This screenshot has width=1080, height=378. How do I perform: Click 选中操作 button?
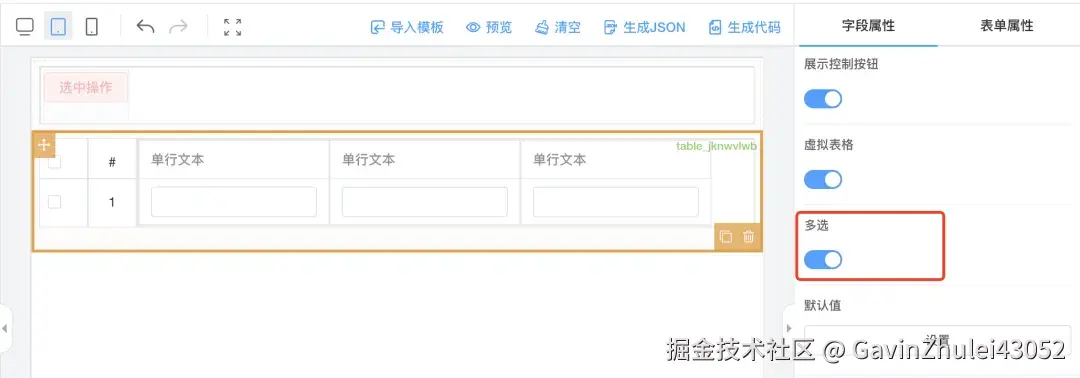tap(86, 87)
